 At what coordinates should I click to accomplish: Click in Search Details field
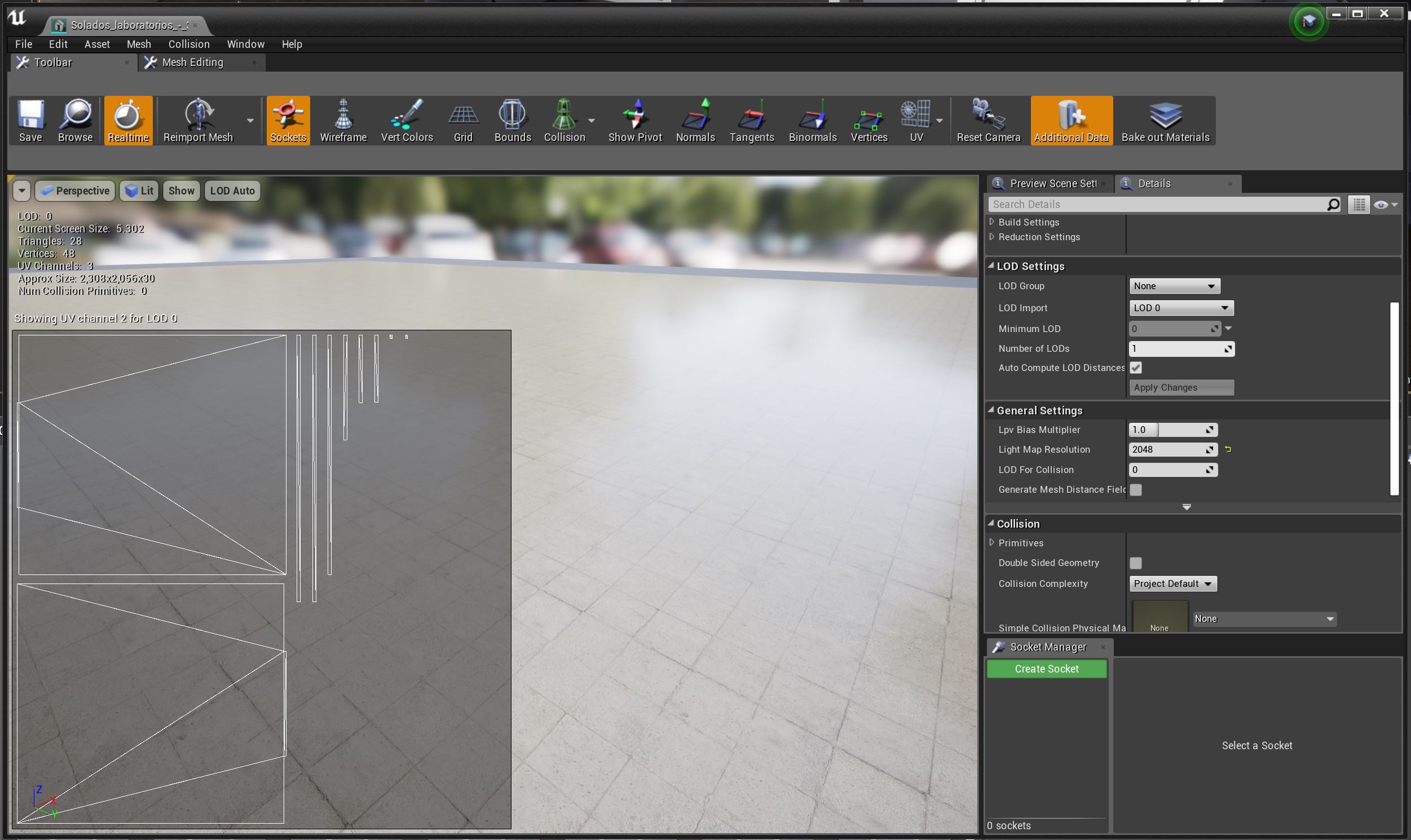point(1165,204)
